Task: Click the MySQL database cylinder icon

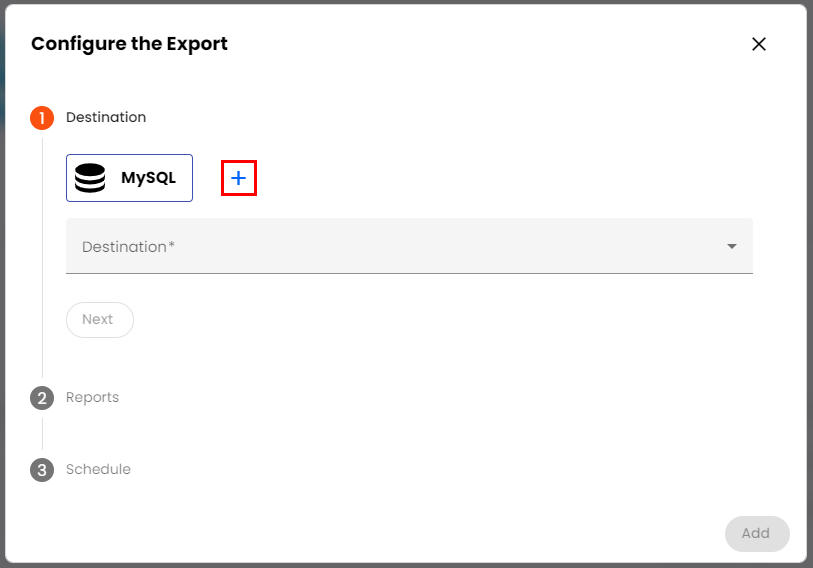Action: [x=90, y=178]
